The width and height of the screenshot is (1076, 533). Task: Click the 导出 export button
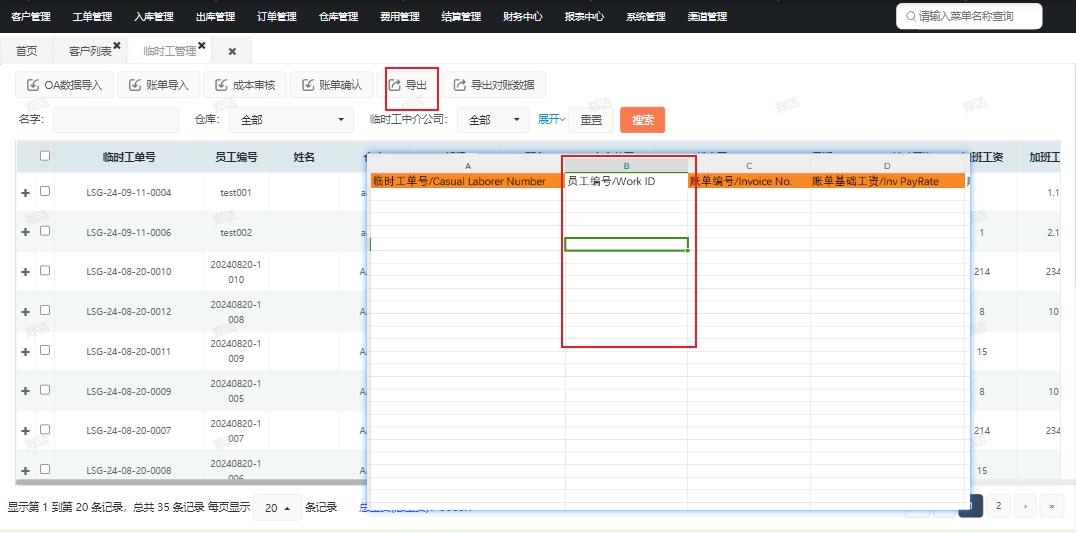click(408, 85)
